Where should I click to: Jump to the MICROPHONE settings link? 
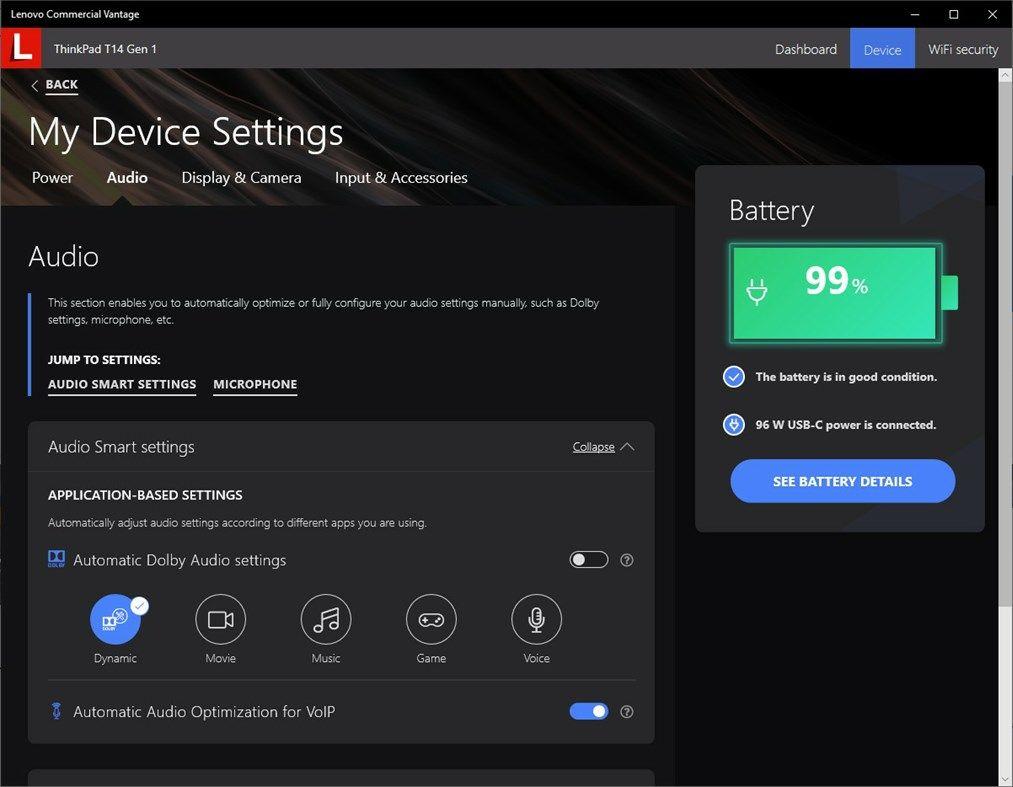click(x=255, y=384)
